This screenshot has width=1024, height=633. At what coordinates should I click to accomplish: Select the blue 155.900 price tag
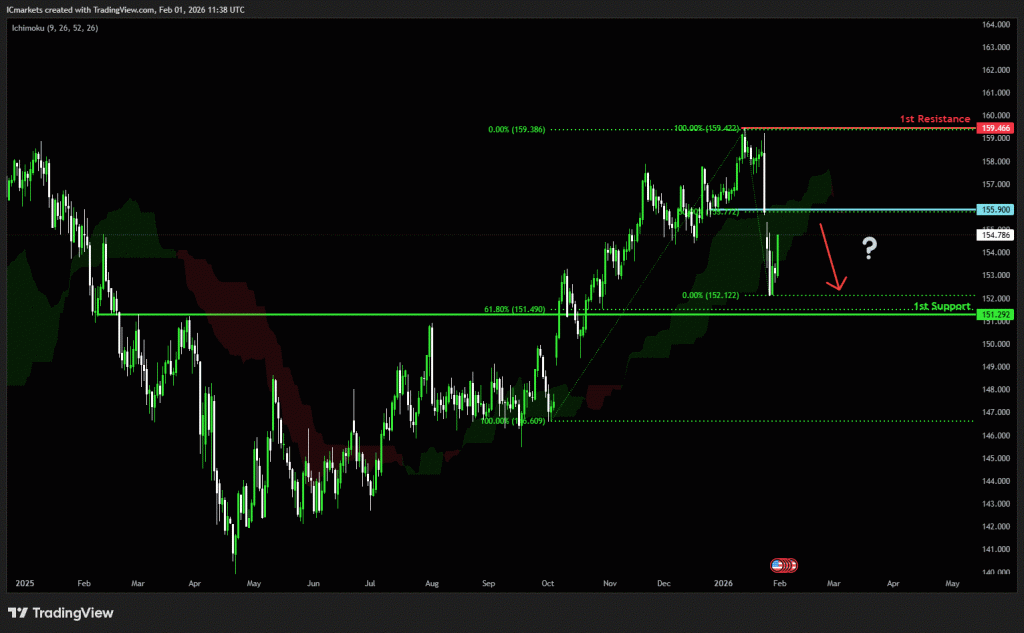click(996, 210)
